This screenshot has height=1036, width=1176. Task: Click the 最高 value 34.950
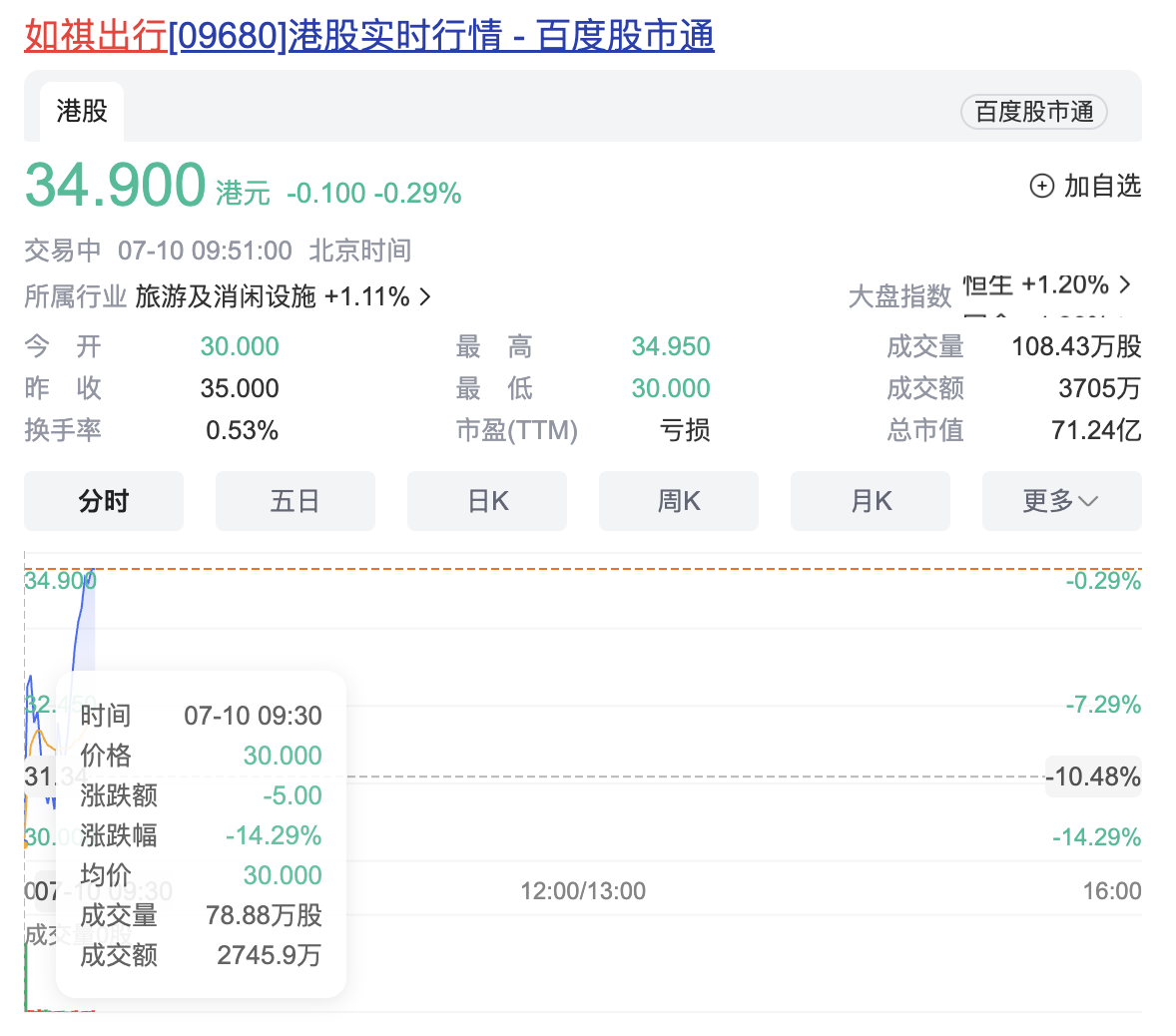[670, 346]
